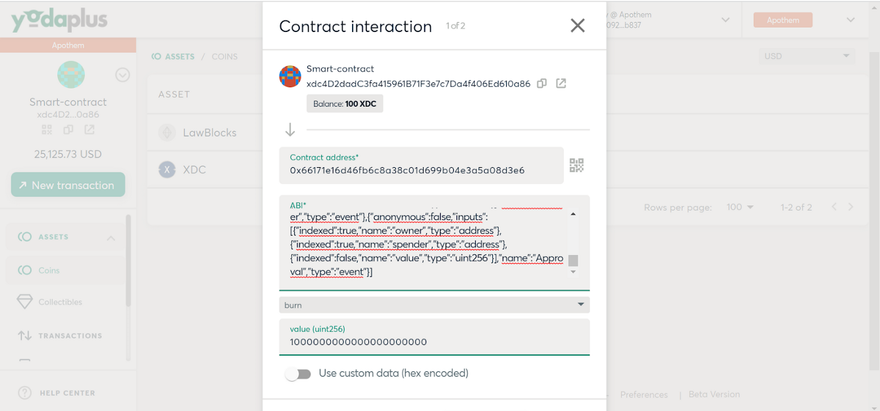880x411 pixels.
Task: Expand the safe selector chevron in sidebar
Action: (122, 74)
